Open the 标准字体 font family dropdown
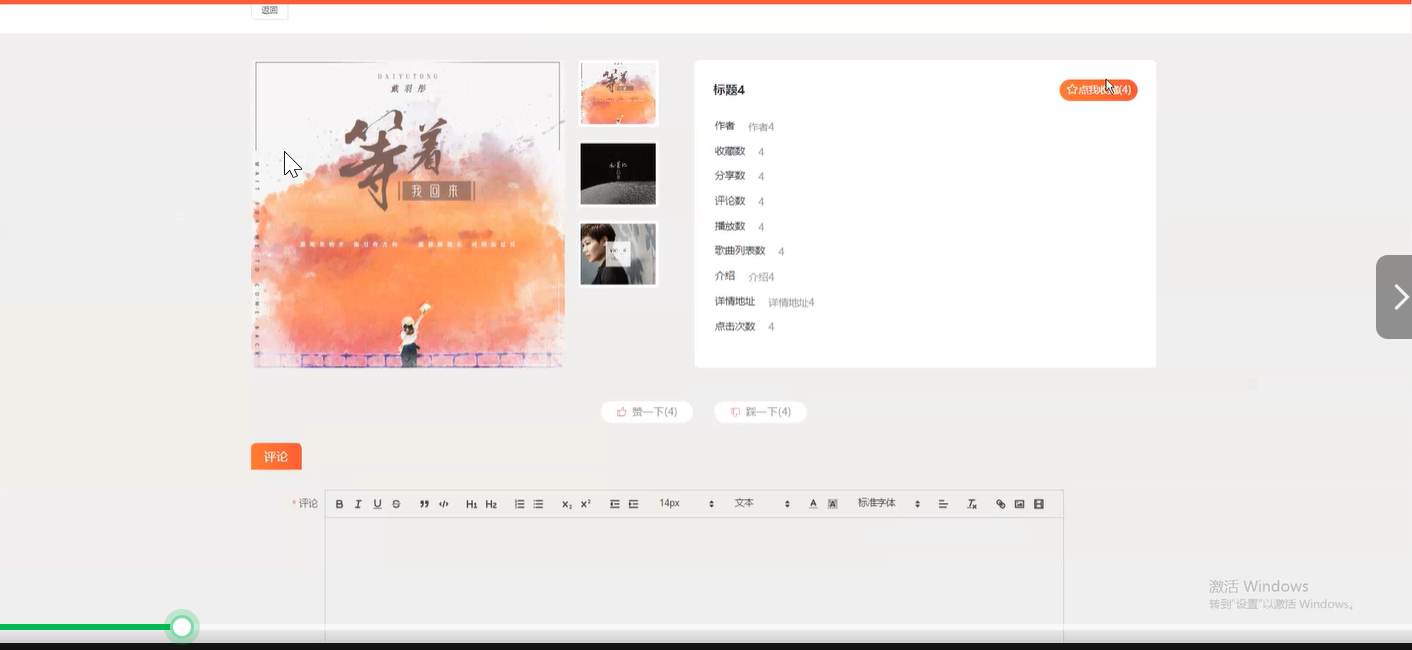Screen dimensions: 1412x650 889,504
